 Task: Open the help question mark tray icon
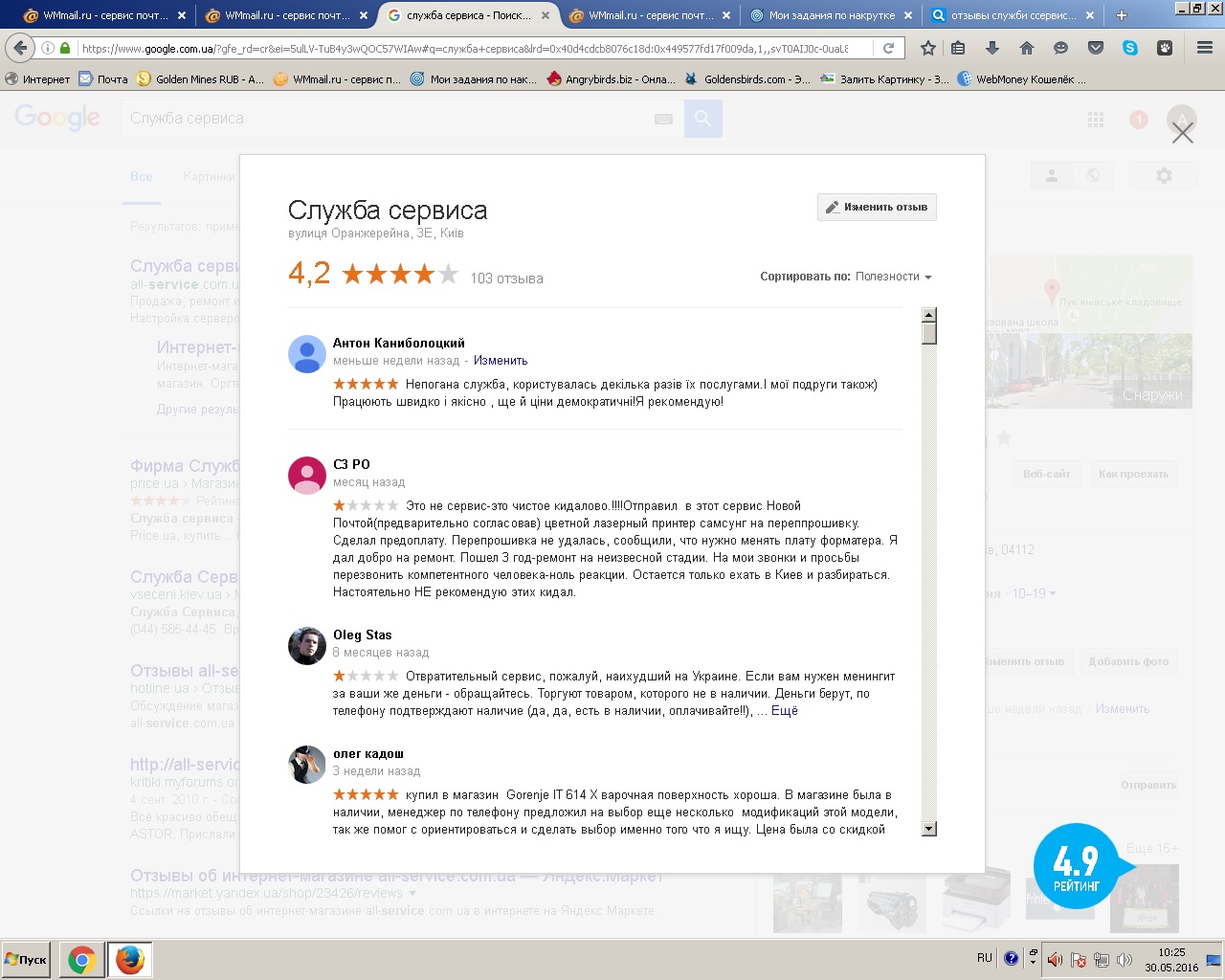pyautogui.click(x=1011, y=958)
